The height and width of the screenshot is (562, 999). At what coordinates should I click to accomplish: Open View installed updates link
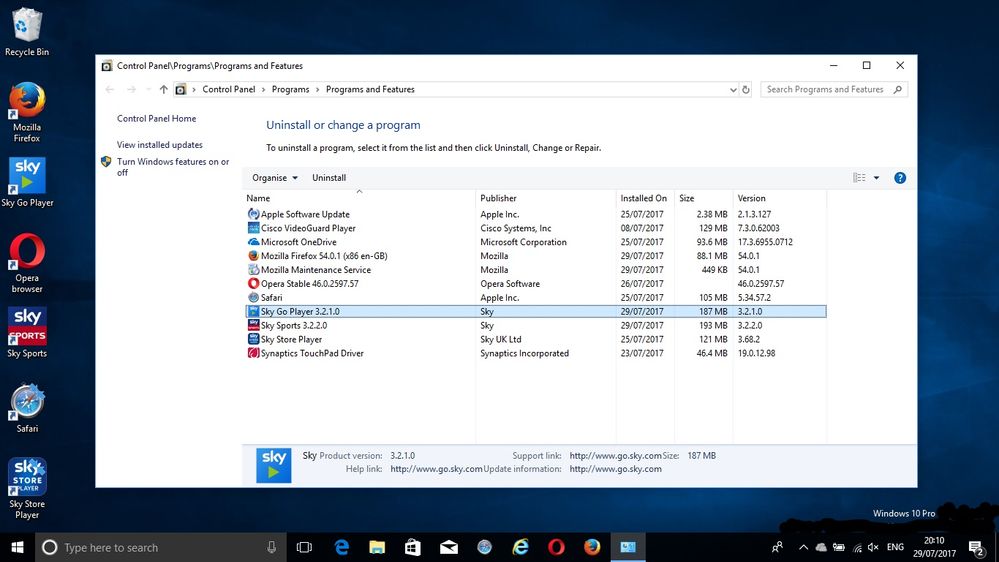[x=159, y=145]
